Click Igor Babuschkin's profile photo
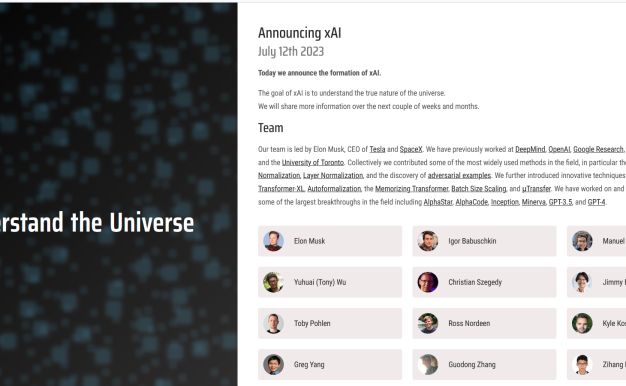The width and height of the screenshot is (626, 386). [x=428, y=241]
